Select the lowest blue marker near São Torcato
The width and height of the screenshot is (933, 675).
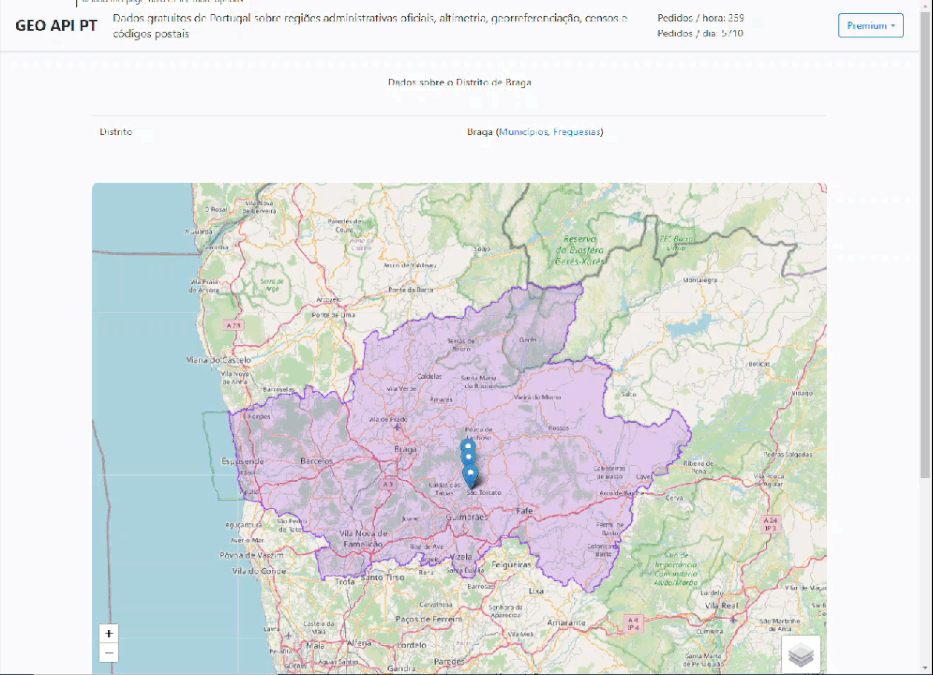pyautogui.click(x=471, y=478)
